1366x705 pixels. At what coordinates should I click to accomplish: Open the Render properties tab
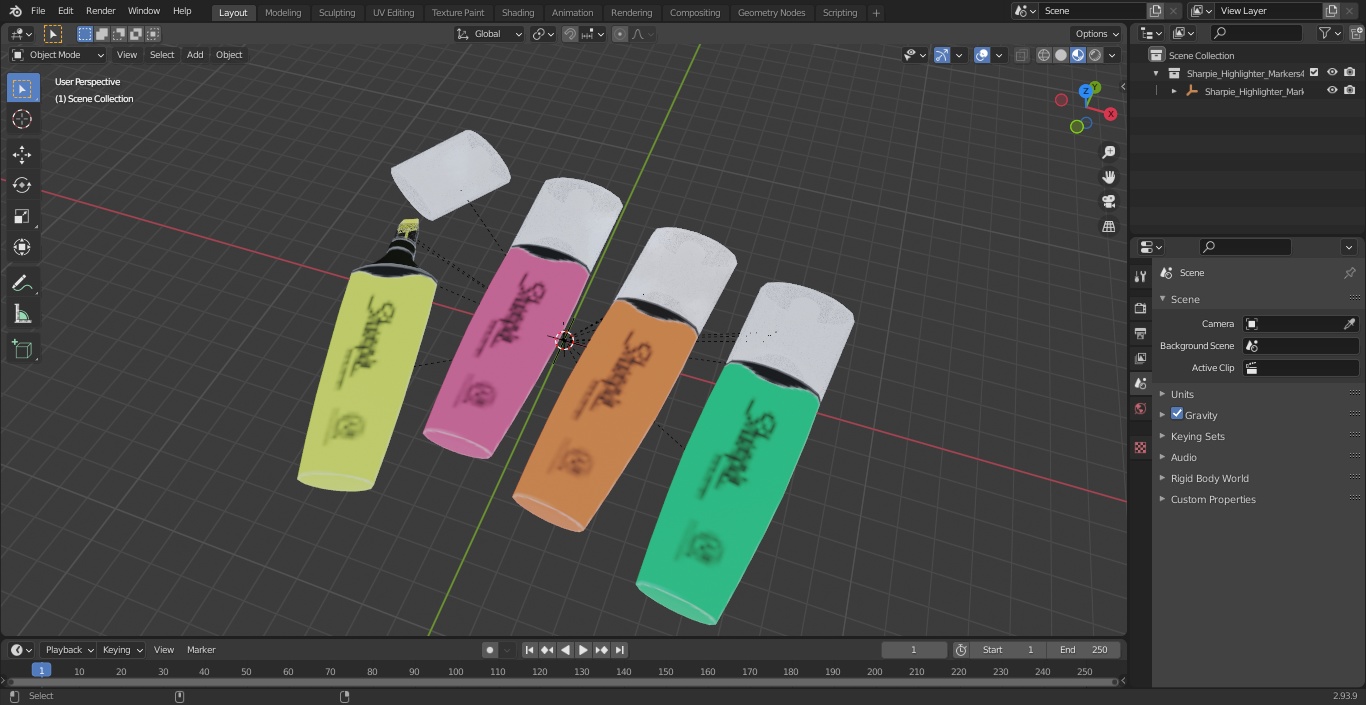tap(1140, 308)
